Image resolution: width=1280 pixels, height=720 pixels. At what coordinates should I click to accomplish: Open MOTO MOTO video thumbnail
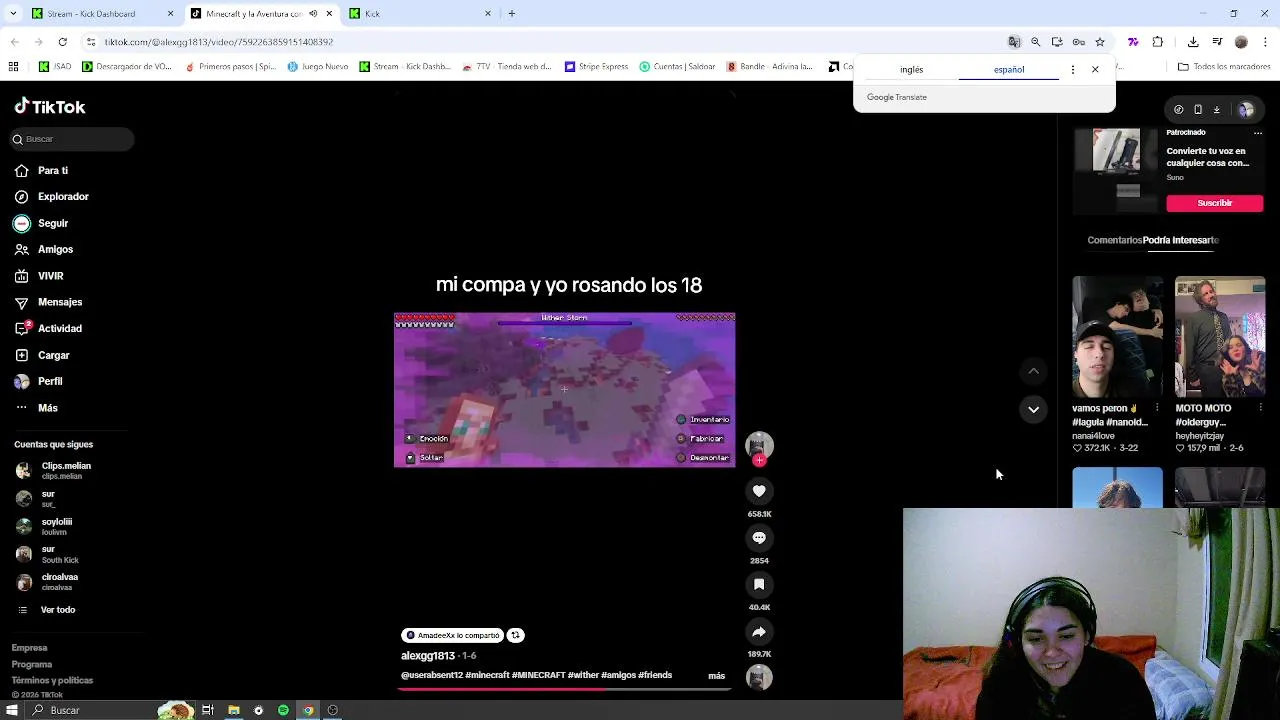[1220, 337]
